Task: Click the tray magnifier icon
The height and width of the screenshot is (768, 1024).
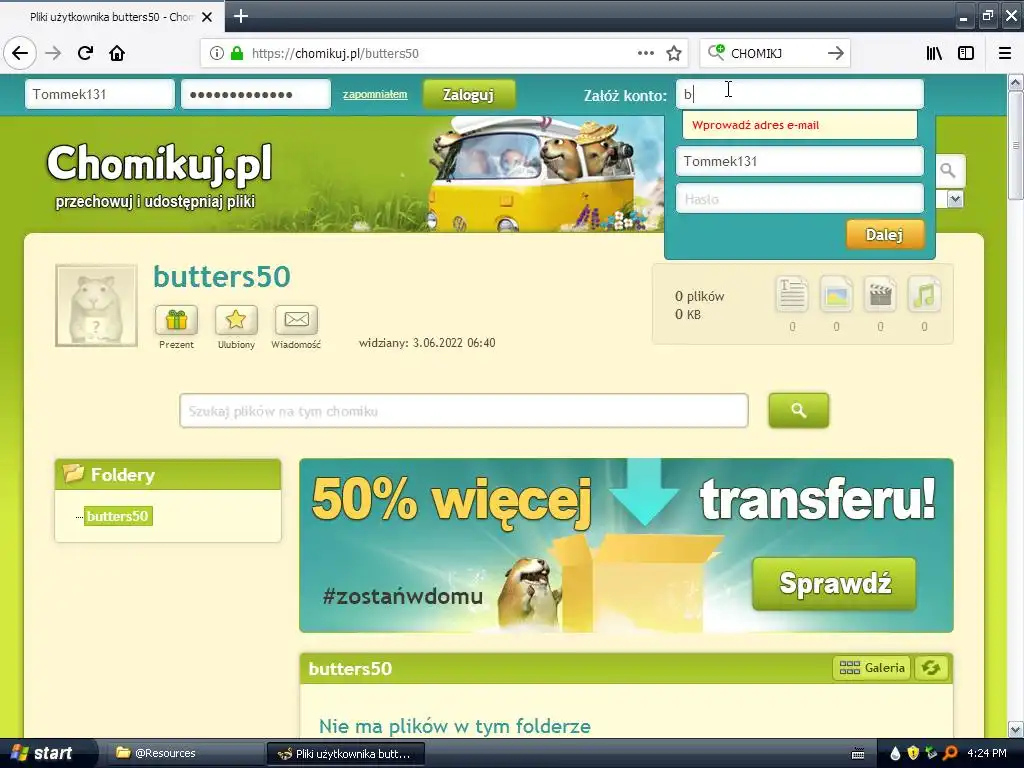Action: tap(950, 753)
